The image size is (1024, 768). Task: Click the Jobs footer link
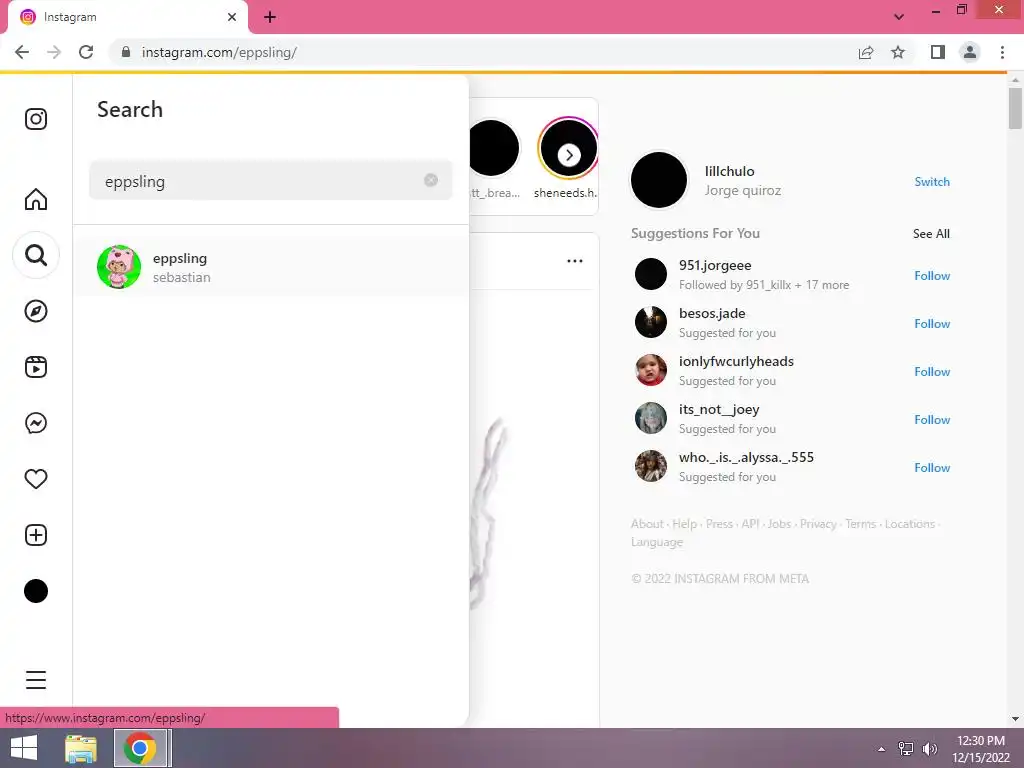[x=779, y=524]
